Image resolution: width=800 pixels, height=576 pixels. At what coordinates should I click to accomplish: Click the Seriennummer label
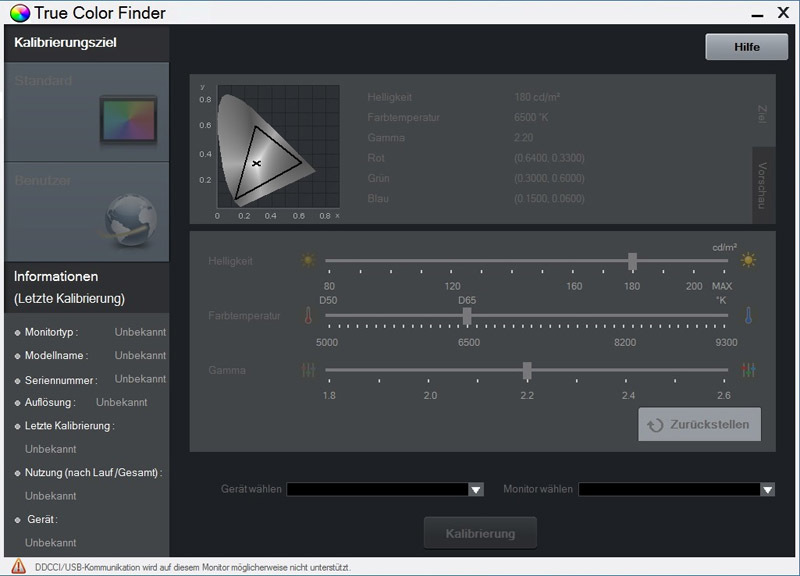61,380
